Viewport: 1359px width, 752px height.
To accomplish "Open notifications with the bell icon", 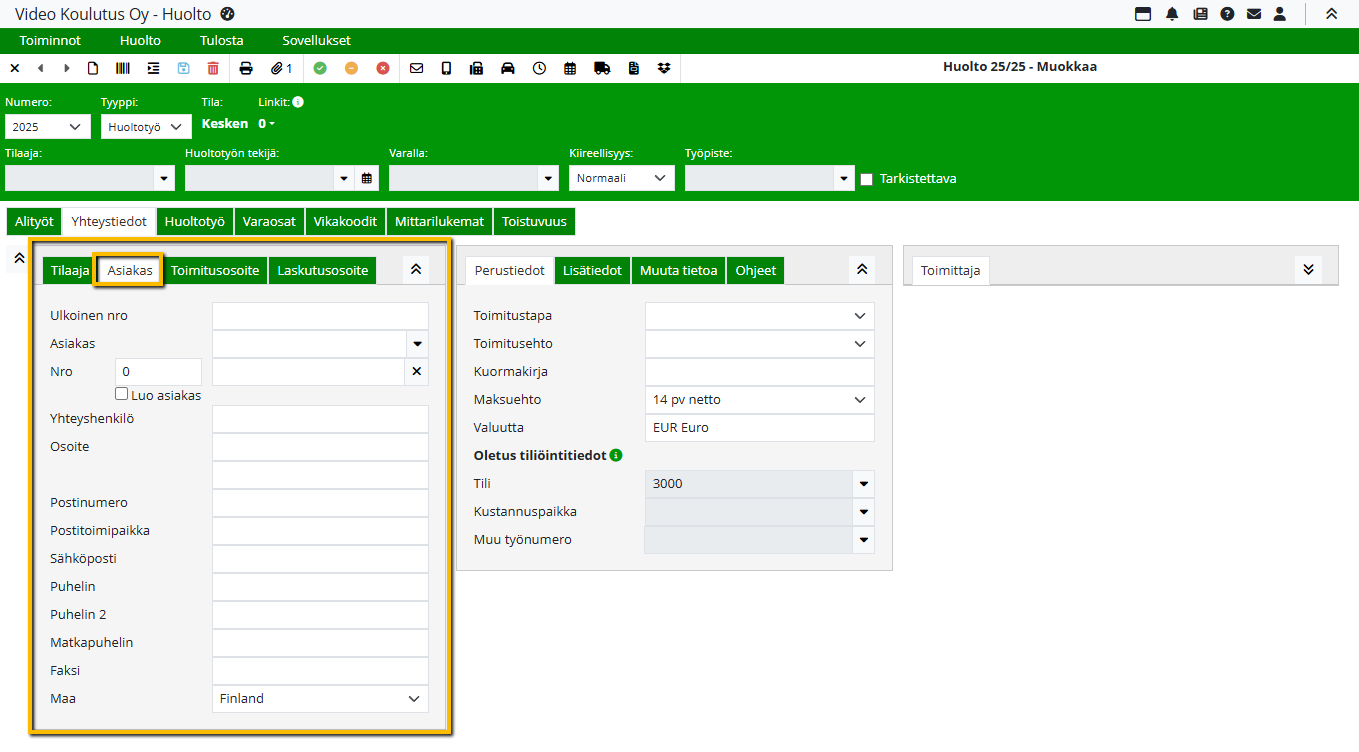I will tap(1172, 14).
